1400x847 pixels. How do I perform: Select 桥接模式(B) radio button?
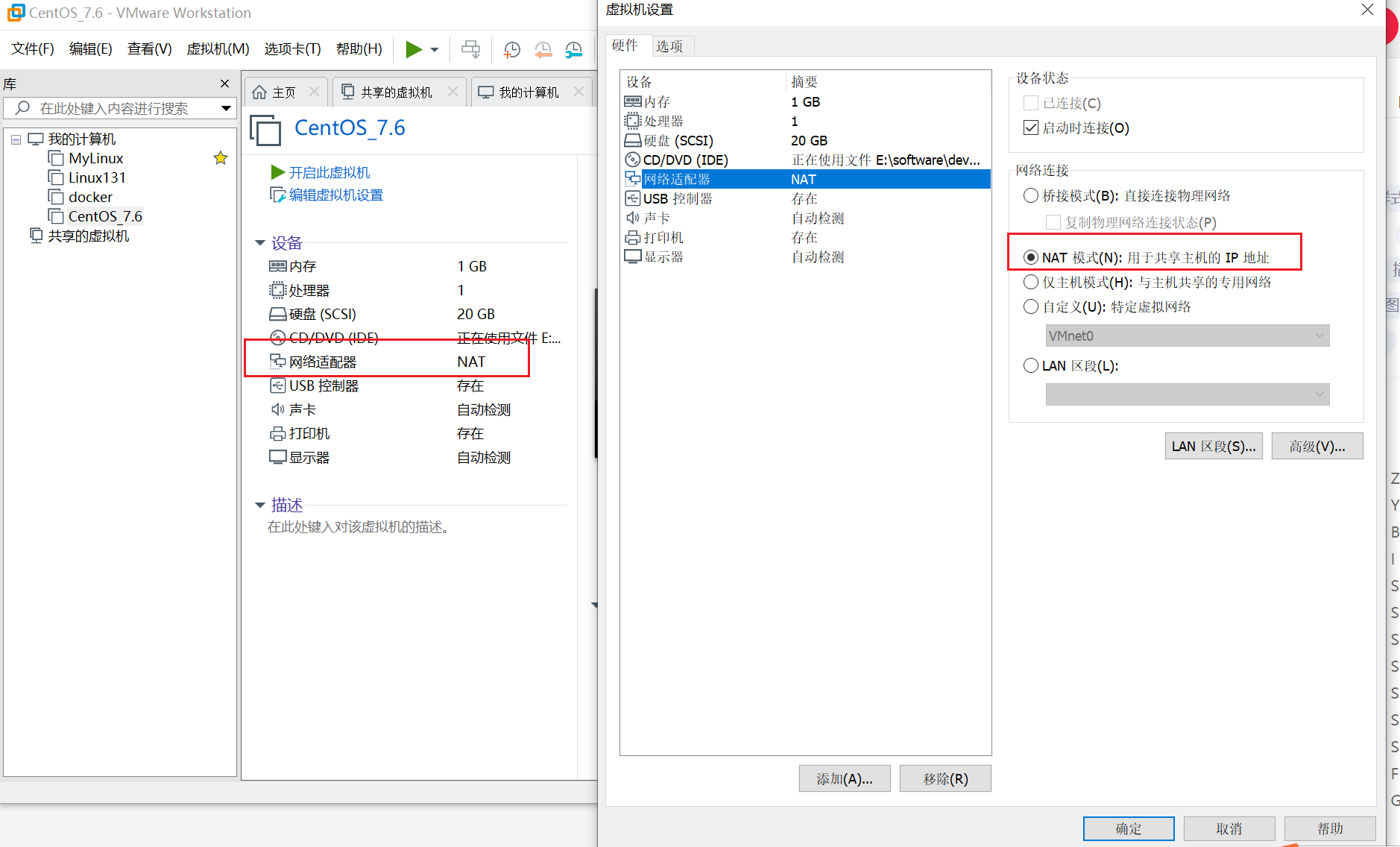[x=1031, y=195]
